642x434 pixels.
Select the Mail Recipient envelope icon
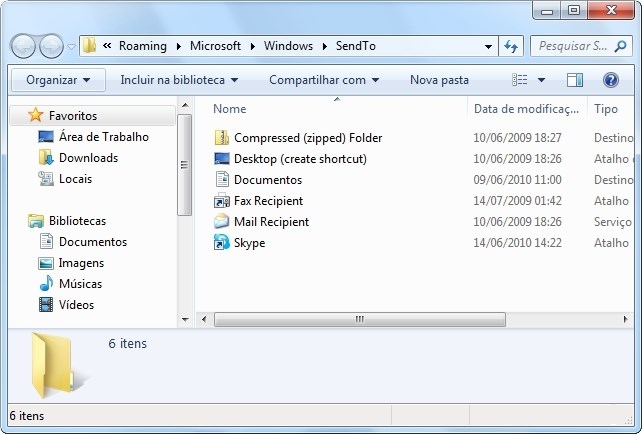[222, 222]
